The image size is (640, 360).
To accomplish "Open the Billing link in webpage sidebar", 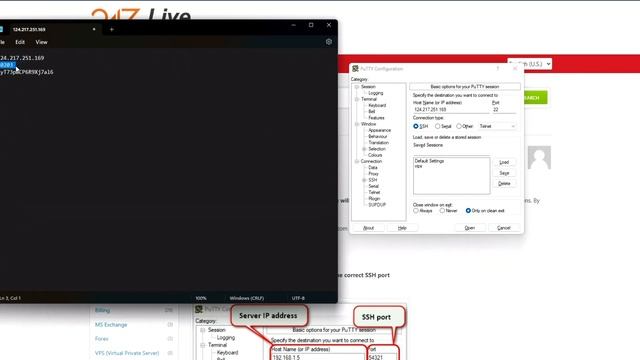I will coord(102,310).
